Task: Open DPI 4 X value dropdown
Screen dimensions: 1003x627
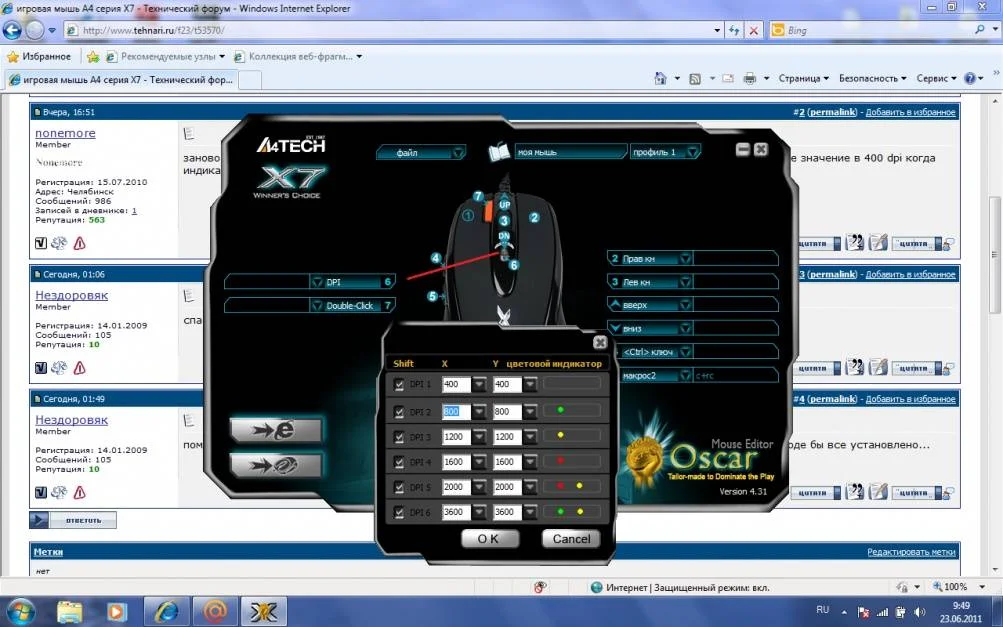Action: pos(479,462)
